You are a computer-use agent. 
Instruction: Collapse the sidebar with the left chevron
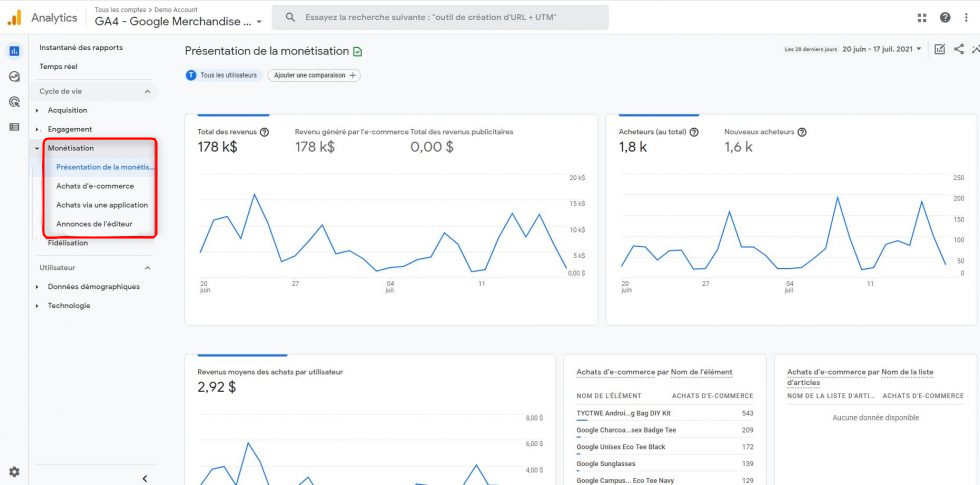pyautogui.click(x=145, y=479)
